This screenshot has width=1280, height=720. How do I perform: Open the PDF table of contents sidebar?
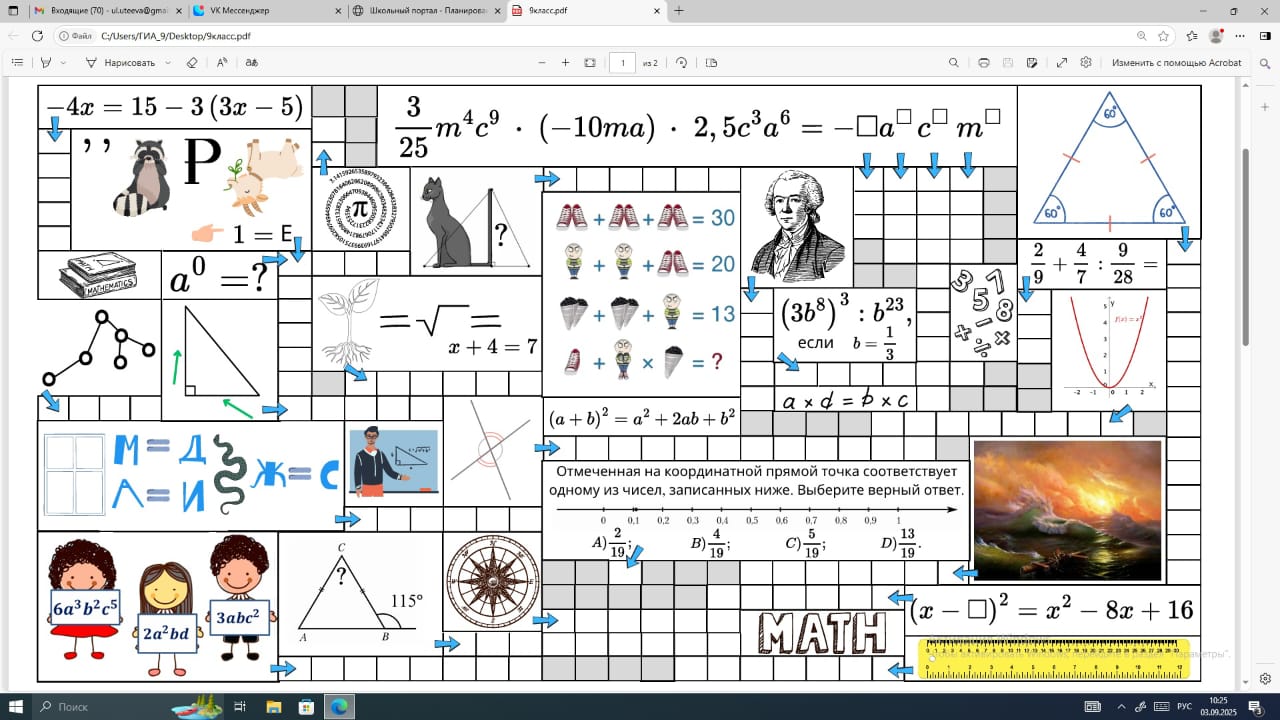[17, 62]
